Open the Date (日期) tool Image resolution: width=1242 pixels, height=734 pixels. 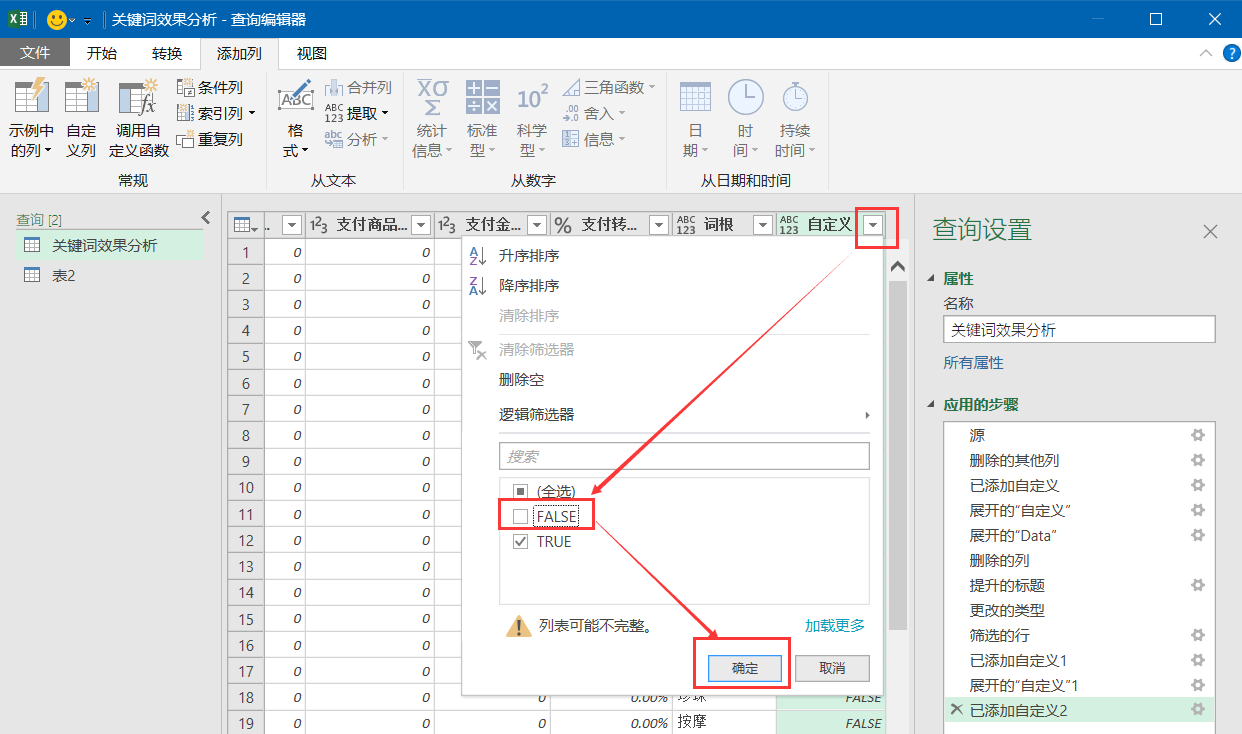coord(696,118)
